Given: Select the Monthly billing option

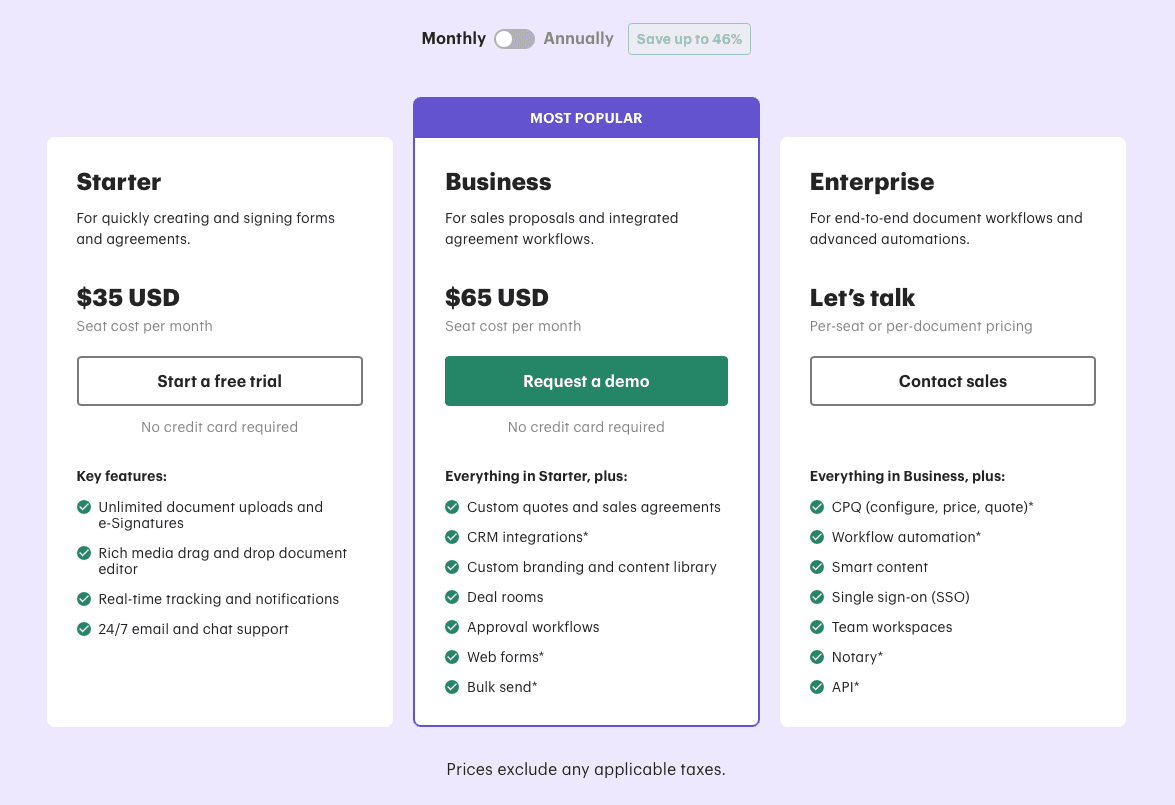Looking at the screenshot, I should 453,38.
